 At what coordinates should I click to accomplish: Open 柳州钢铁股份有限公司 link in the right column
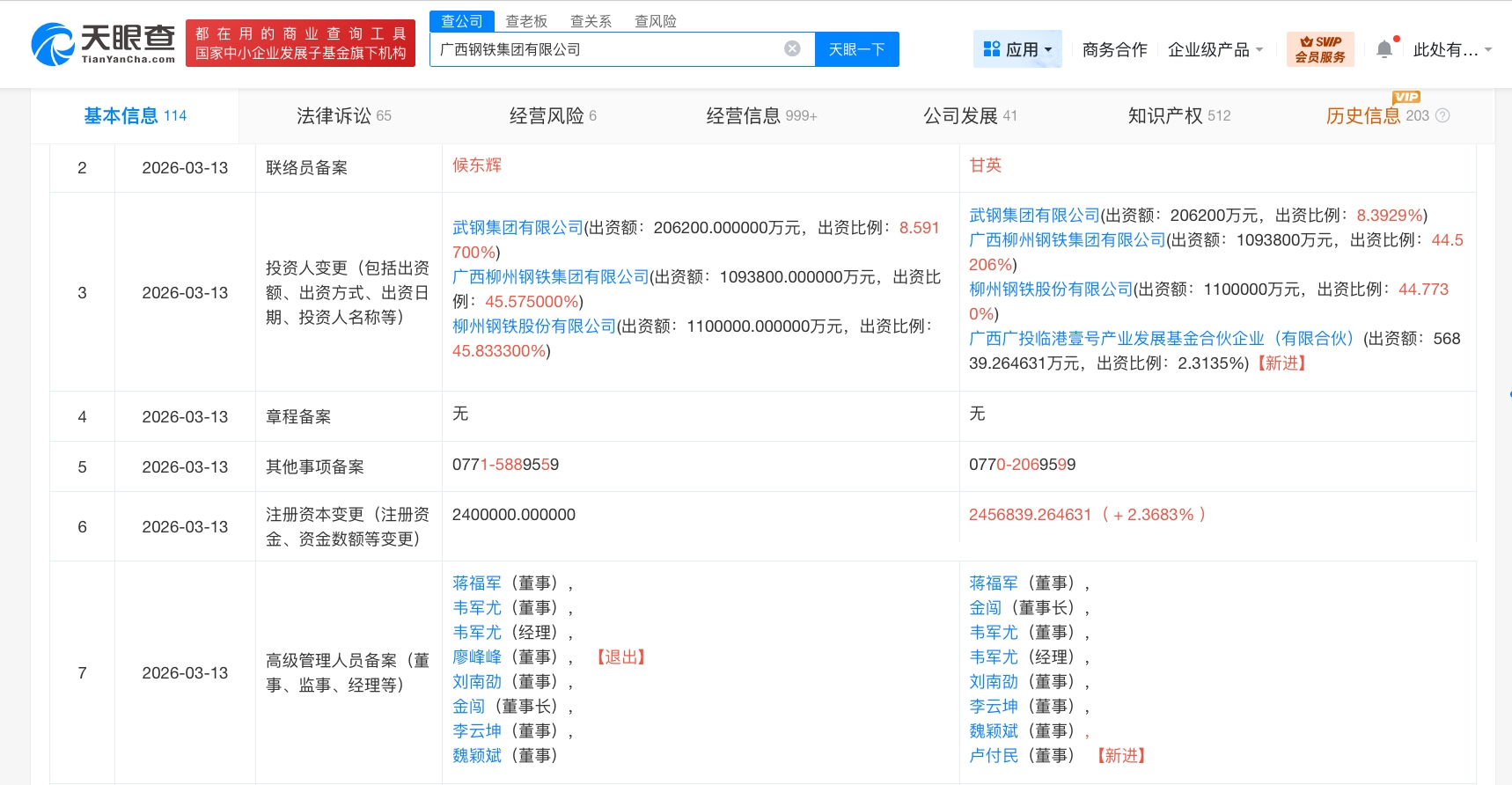pyautogui.click(x=1050, y=289)
